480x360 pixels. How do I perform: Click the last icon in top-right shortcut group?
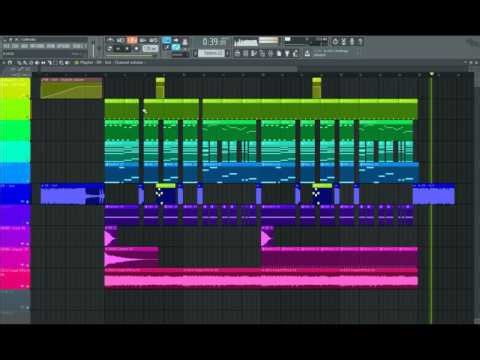point(360,42)
